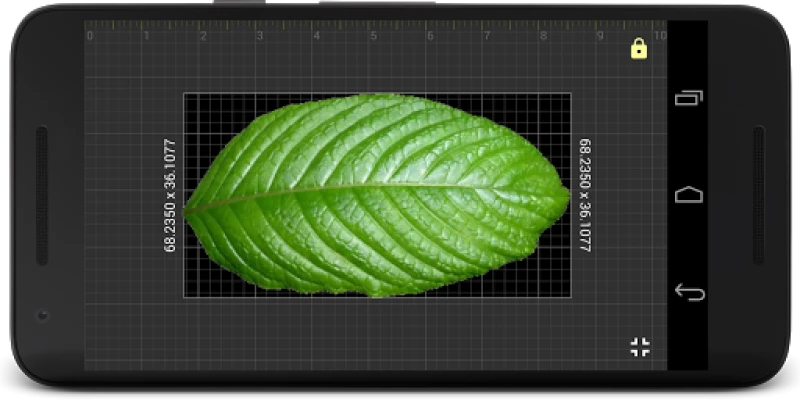Click the 8 mark on the ruler
The width and height of the screenshot is (800, 400).
[543, 36]
